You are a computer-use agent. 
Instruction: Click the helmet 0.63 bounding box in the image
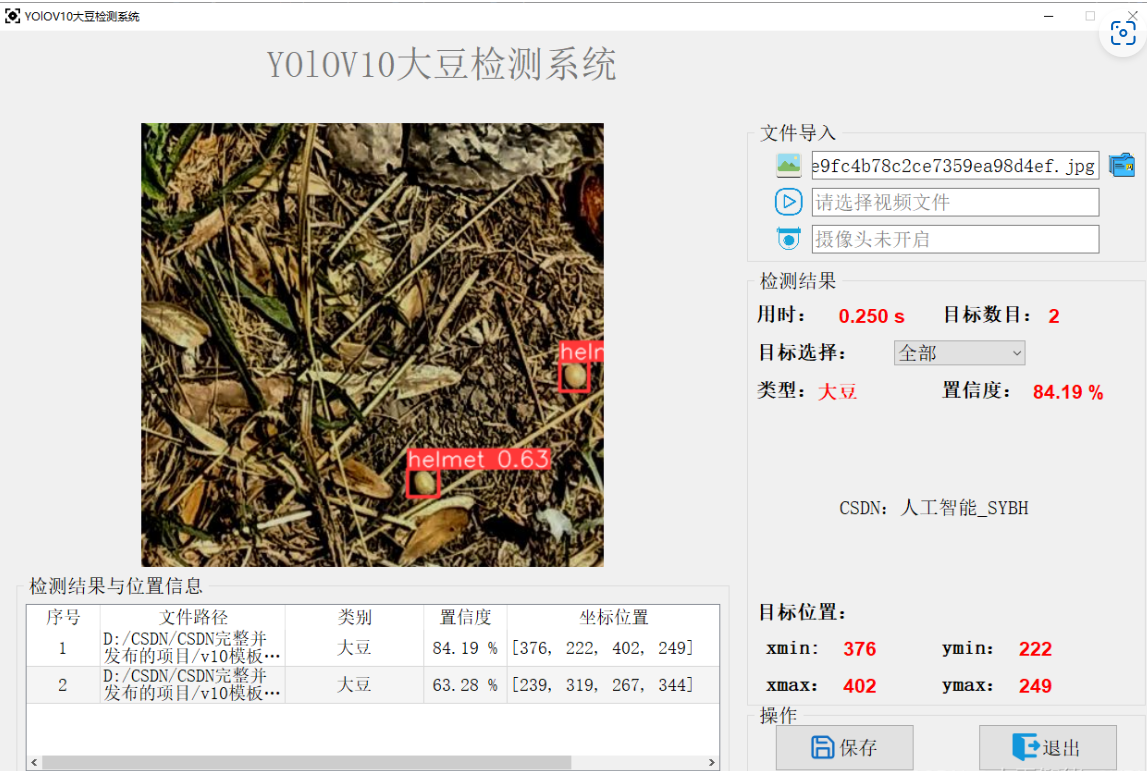click(422, 481)
